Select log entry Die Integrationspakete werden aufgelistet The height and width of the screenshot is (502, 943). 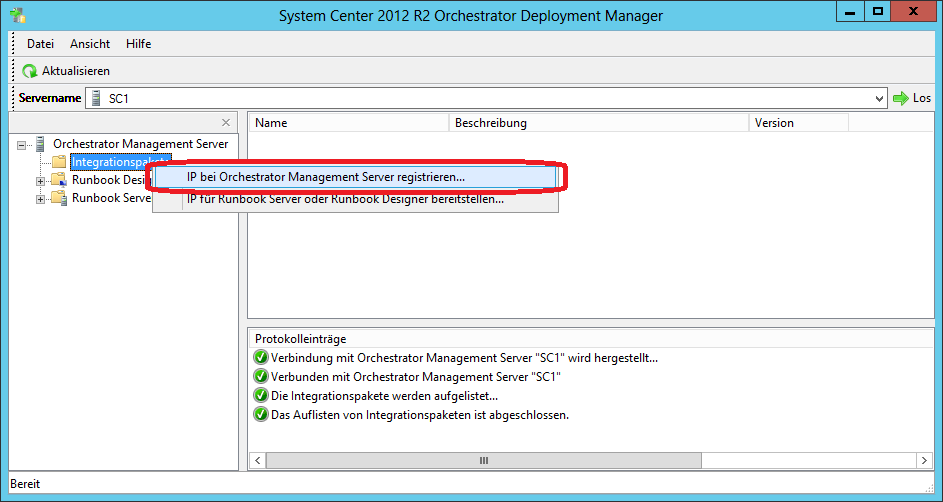point(385,396)
